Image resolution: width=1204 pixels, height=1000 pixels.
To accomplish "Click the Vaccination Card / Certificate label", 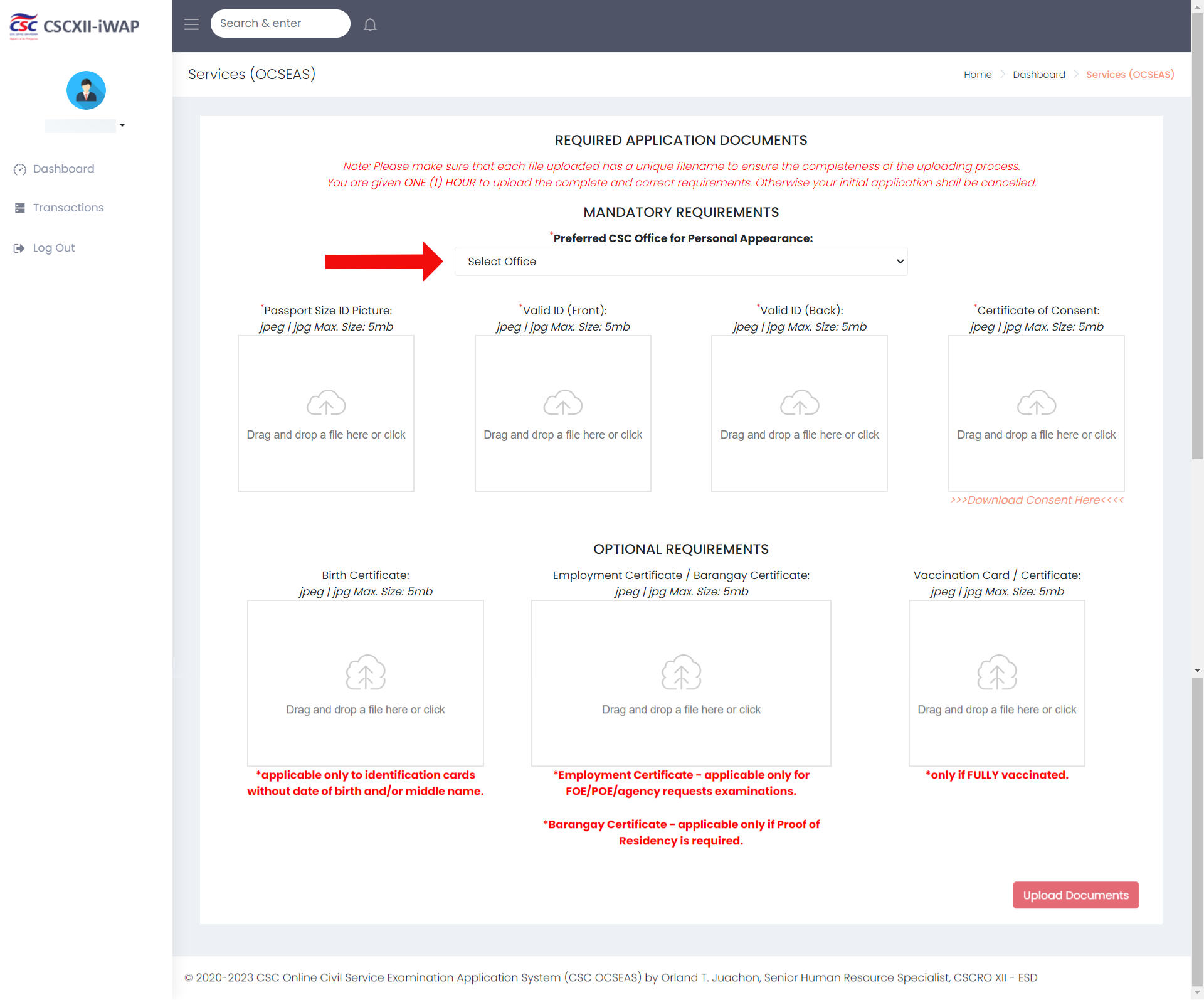I will [x=997, y=575].
